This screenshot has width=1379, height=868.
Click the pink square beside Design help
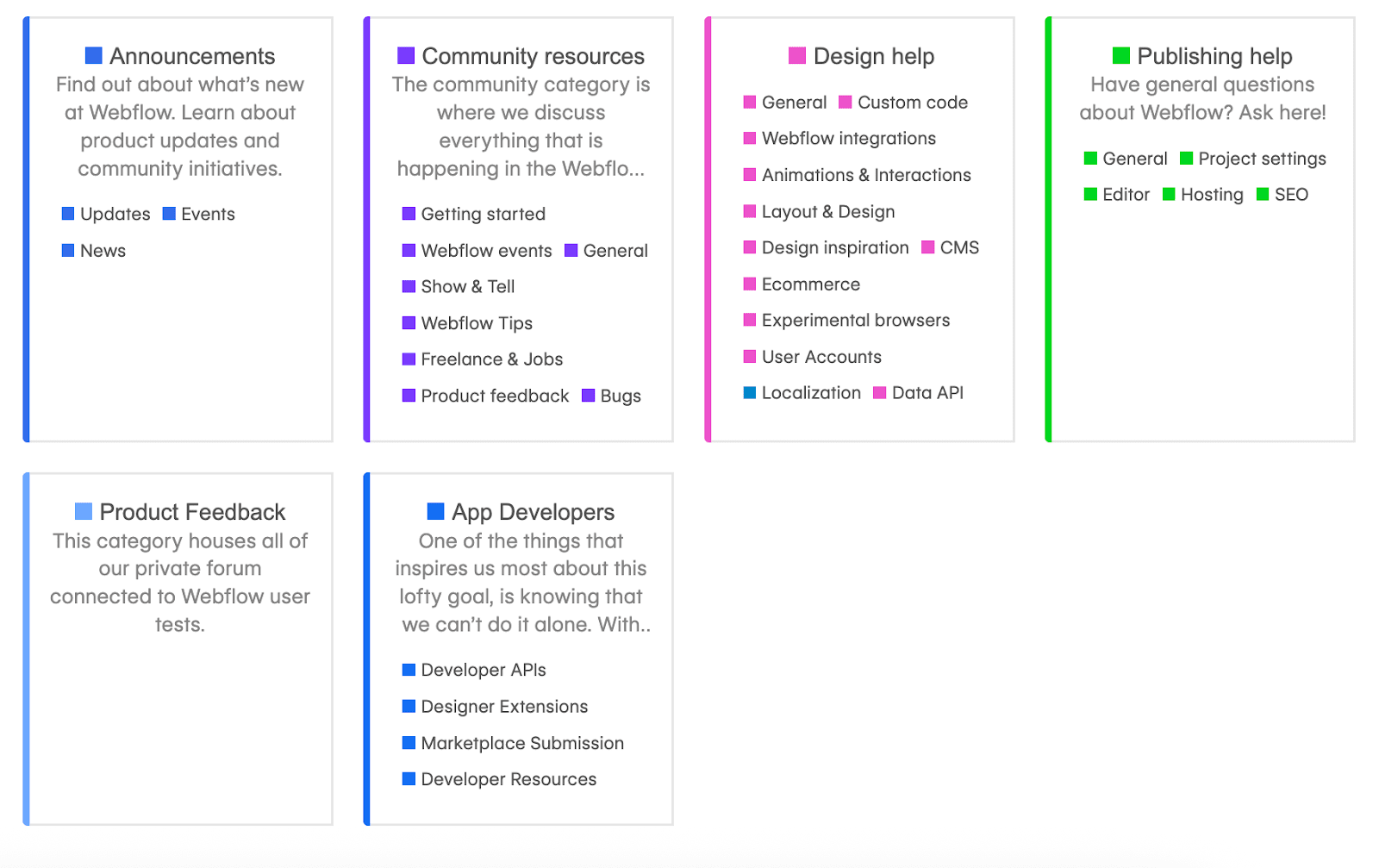pos(797,56)
